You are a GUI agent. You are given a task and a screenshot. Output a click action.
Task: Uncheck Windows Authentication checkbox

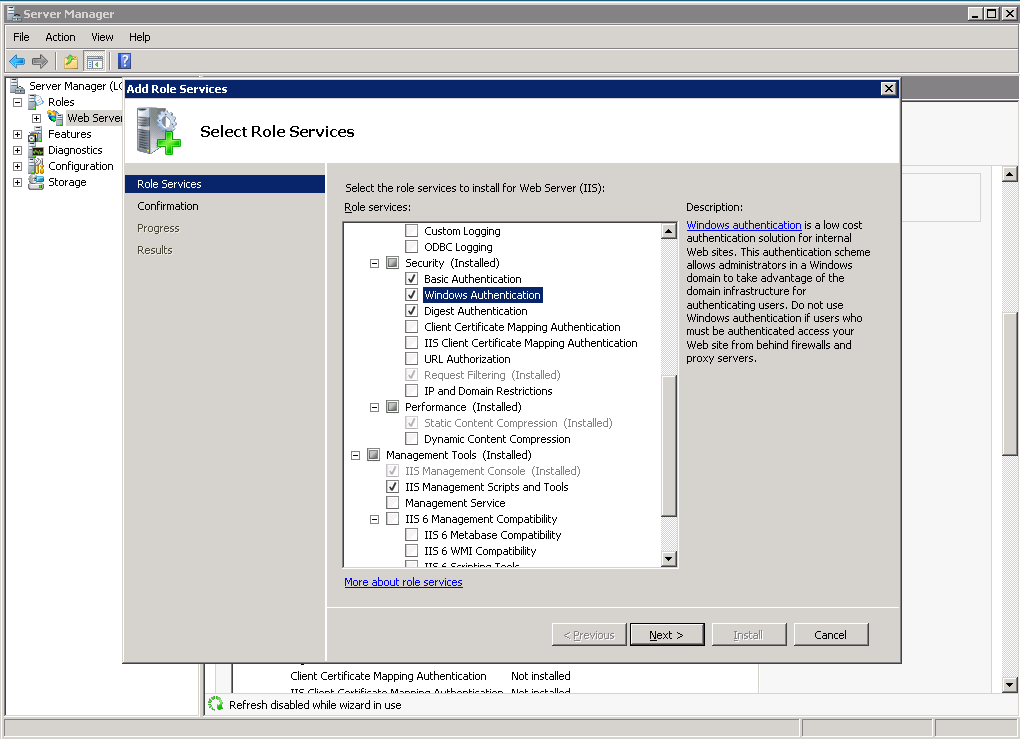coord(411,295)
